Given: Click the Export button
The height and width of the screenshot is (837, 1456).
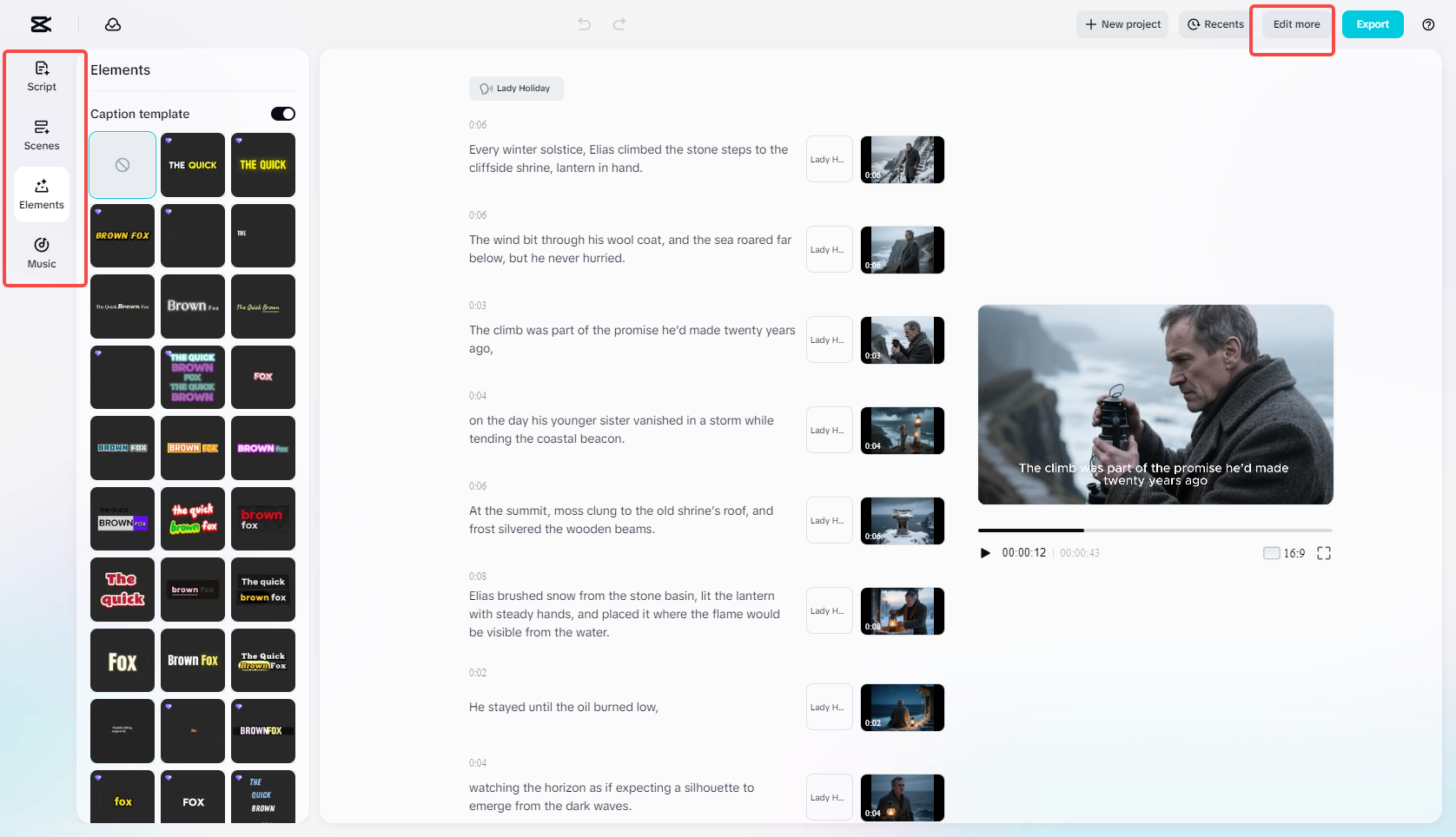Looking at the screenshot, I should [x=1373, y=24].
